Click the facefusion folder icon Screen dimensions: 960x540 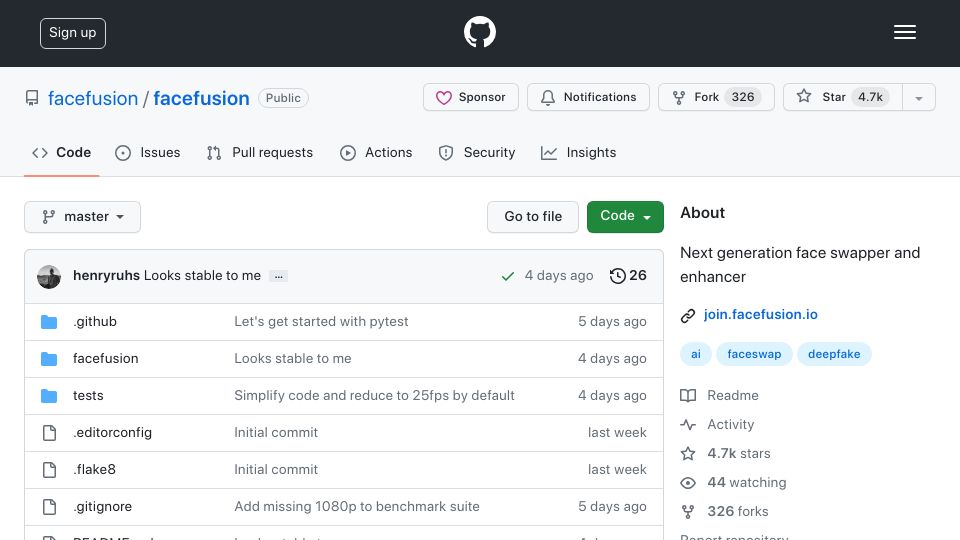pyautogui.click(x=49, y=359)
